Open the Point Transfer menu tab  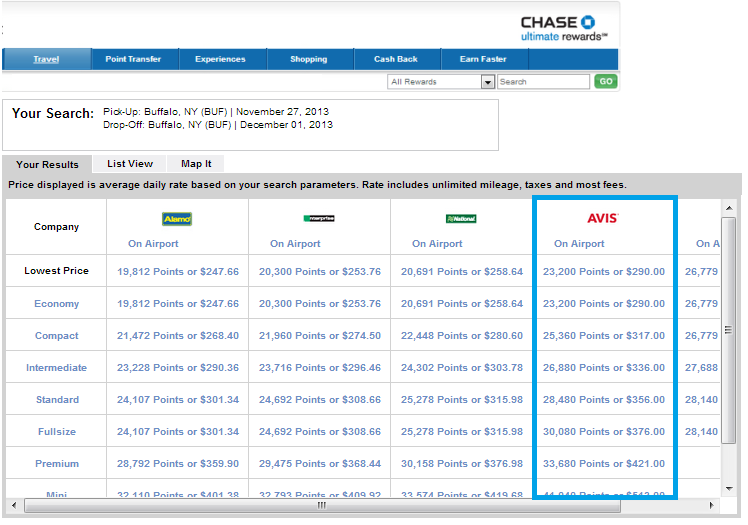133,59
